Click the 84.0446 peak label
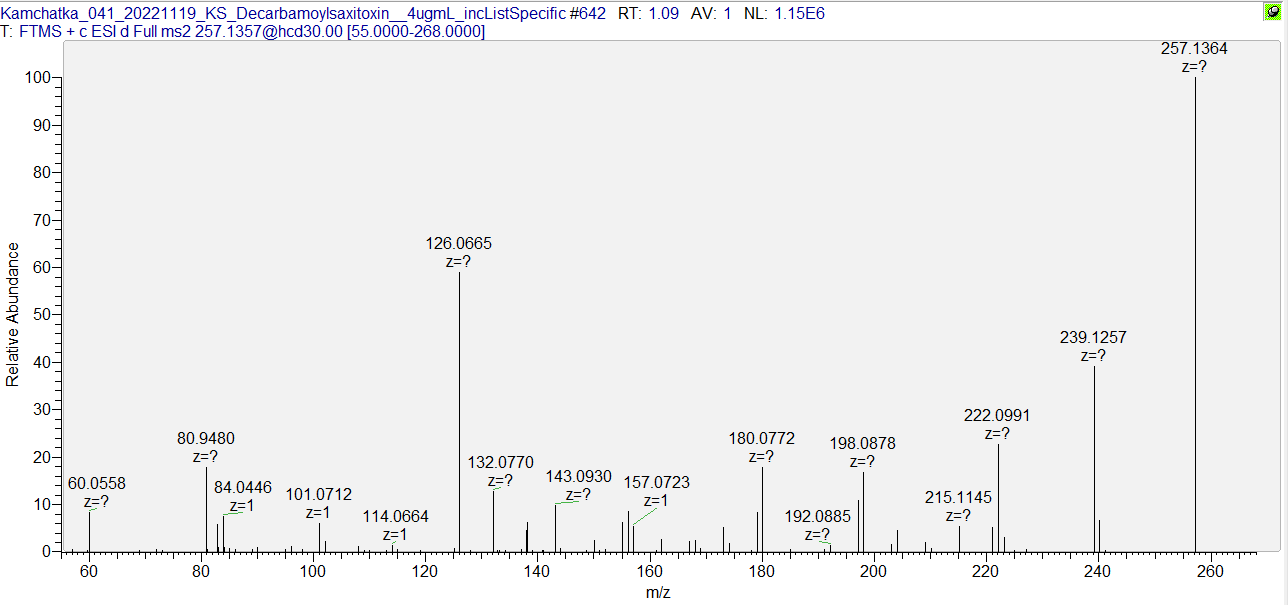 pos(243,488)
